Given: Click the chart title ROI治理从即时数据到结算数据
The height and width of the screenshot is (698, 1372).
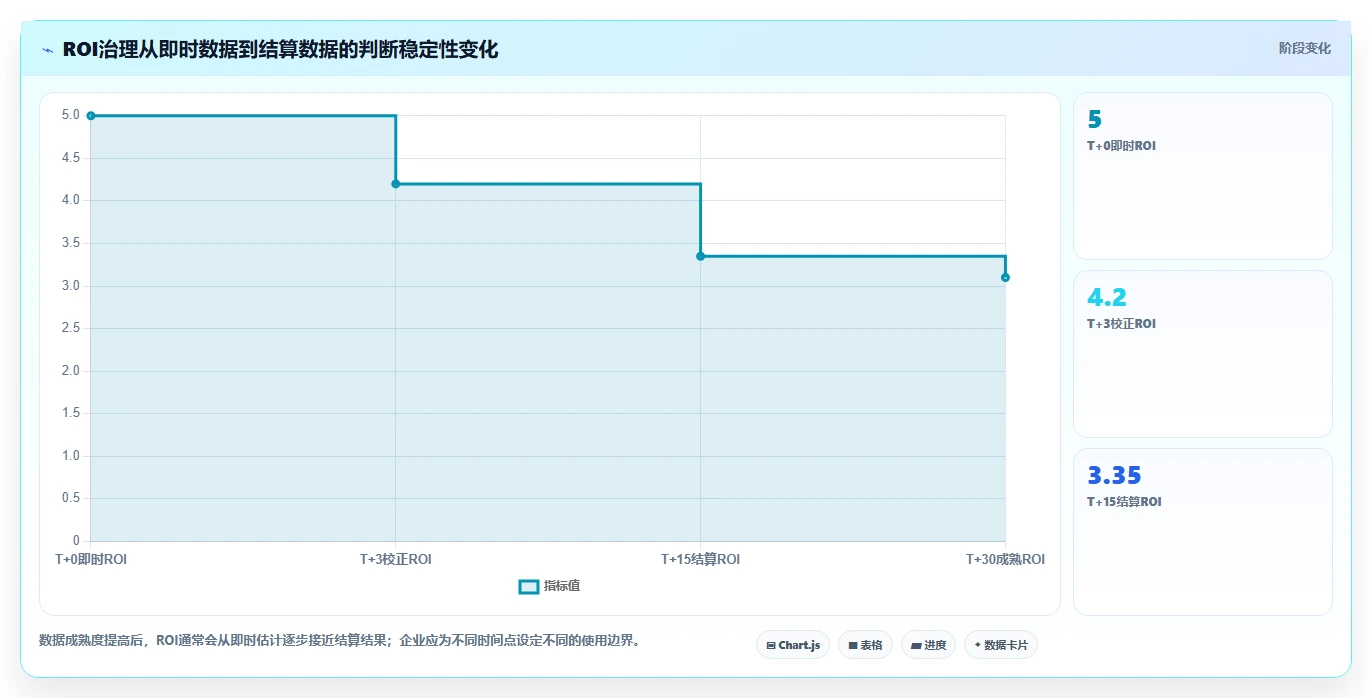Looking at the screenshot, I should tap(280, 49).
